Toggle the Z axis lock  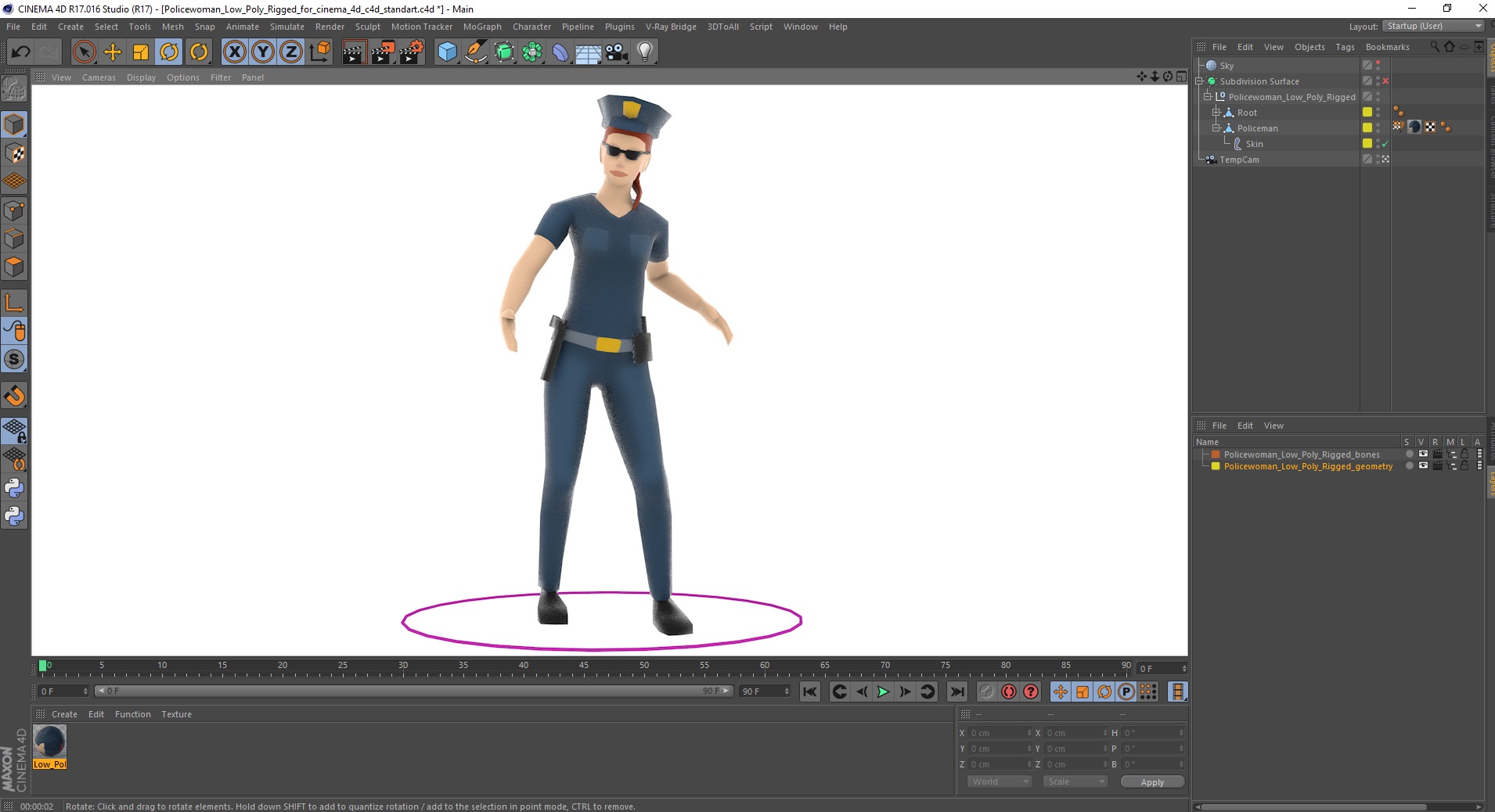(x=291, y=52)
